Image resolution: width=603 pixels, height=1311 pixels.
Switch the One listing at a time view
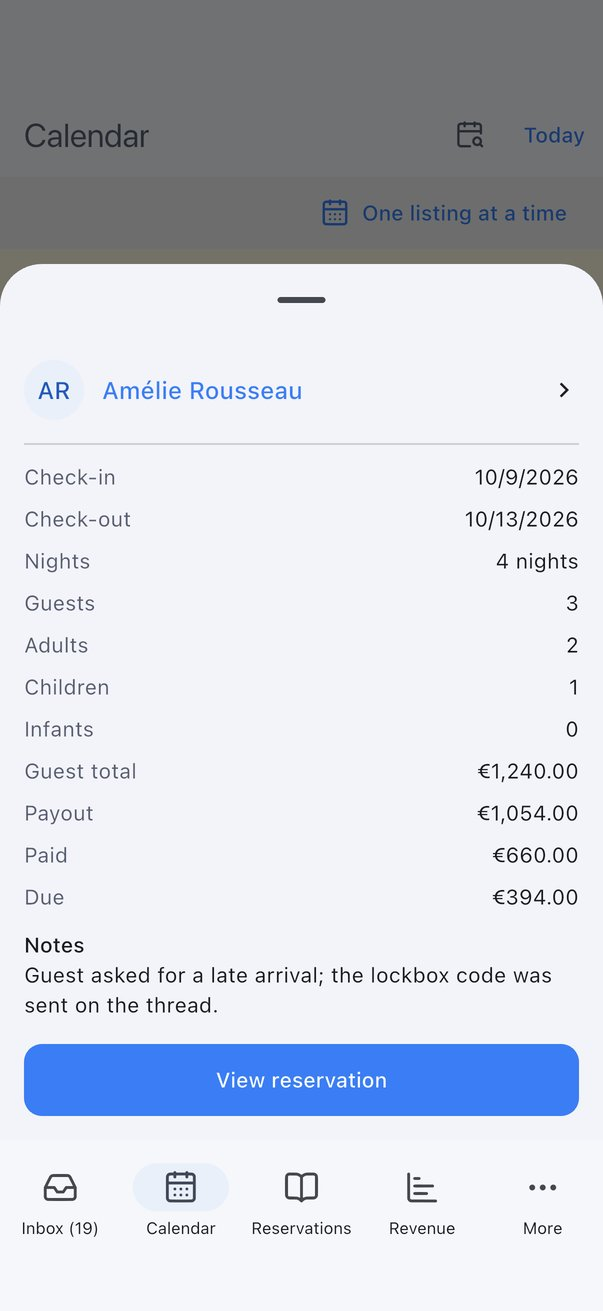[464, 213]
